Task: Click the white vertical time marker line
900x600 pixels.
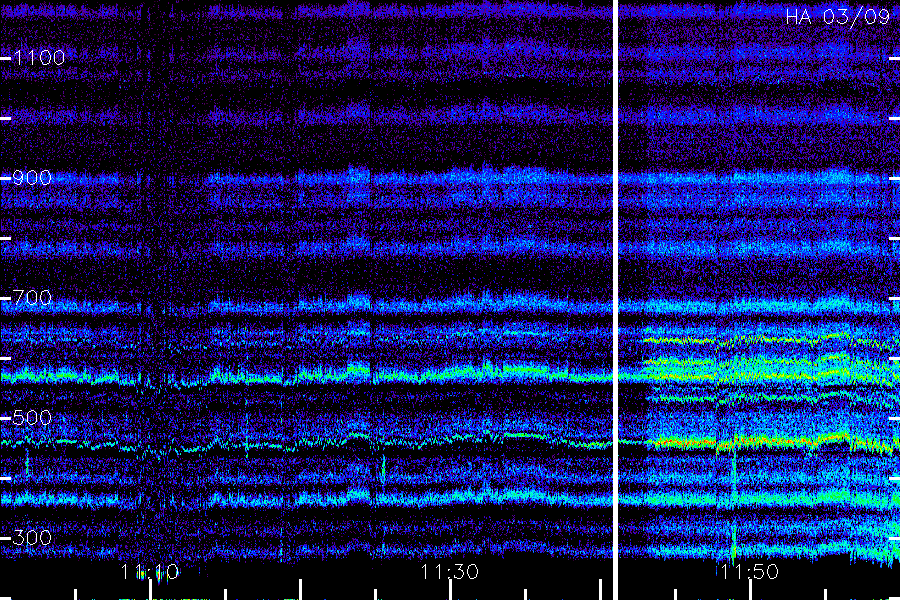Action: [616, 300]
